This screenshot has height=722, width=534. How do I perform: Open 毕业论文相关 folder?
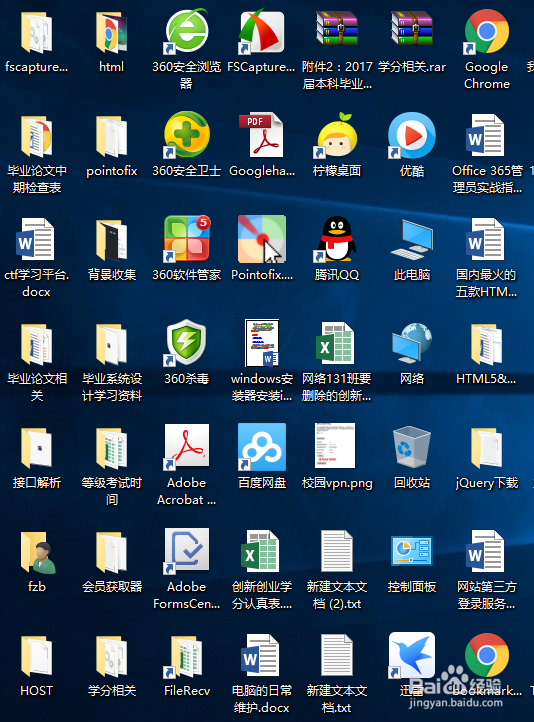click(36, 345)
